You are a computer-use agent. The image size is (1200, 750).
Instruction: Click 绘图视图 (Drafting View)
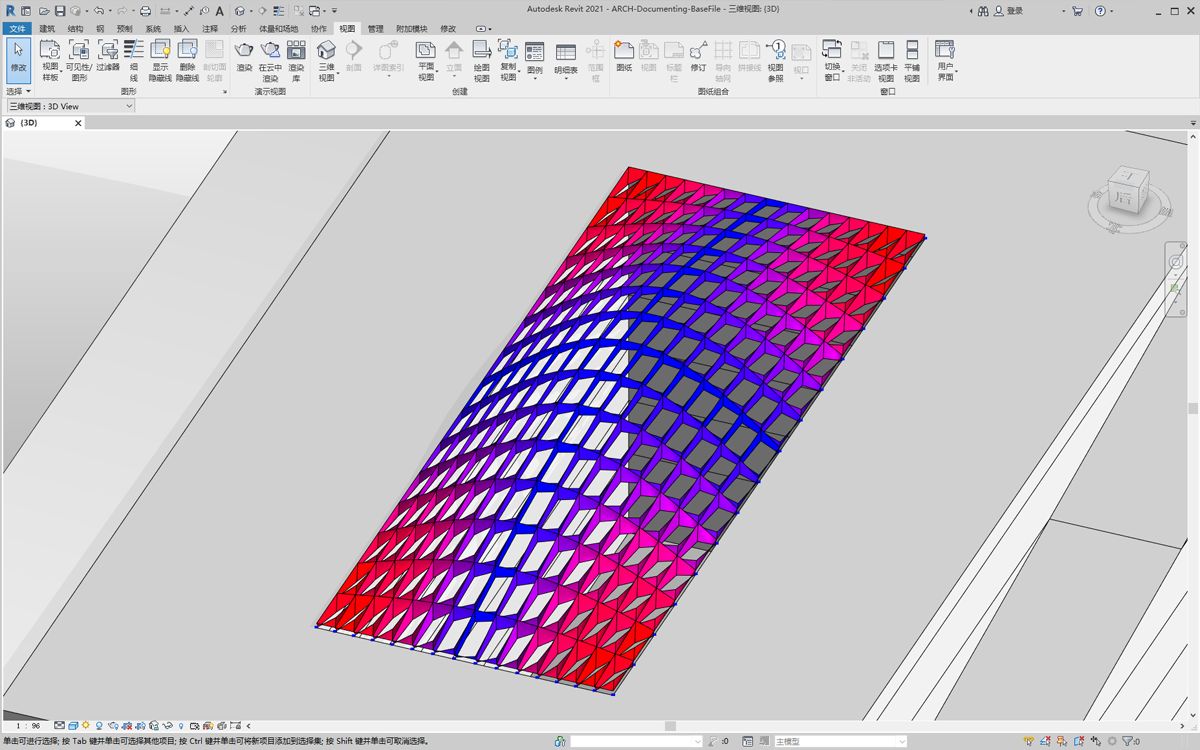point(481,59)
